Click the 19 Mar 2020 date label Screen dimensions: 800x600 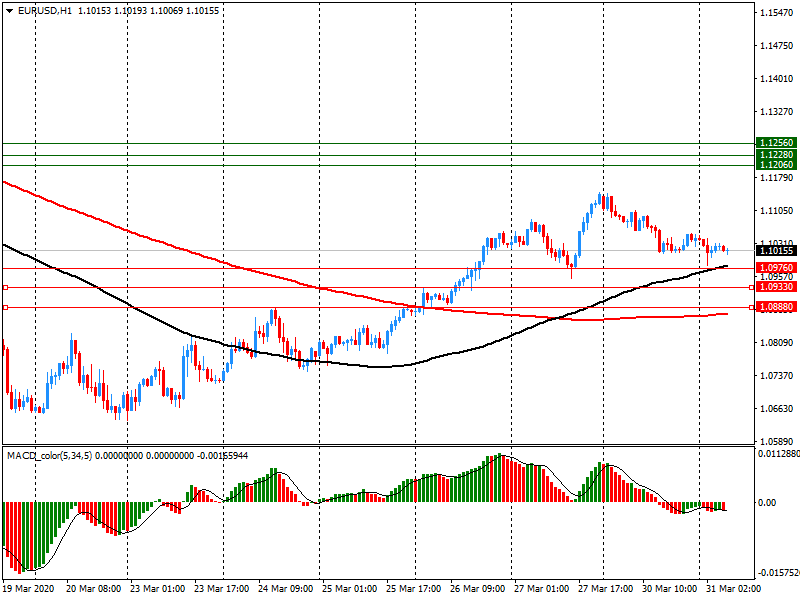point(28,589)
